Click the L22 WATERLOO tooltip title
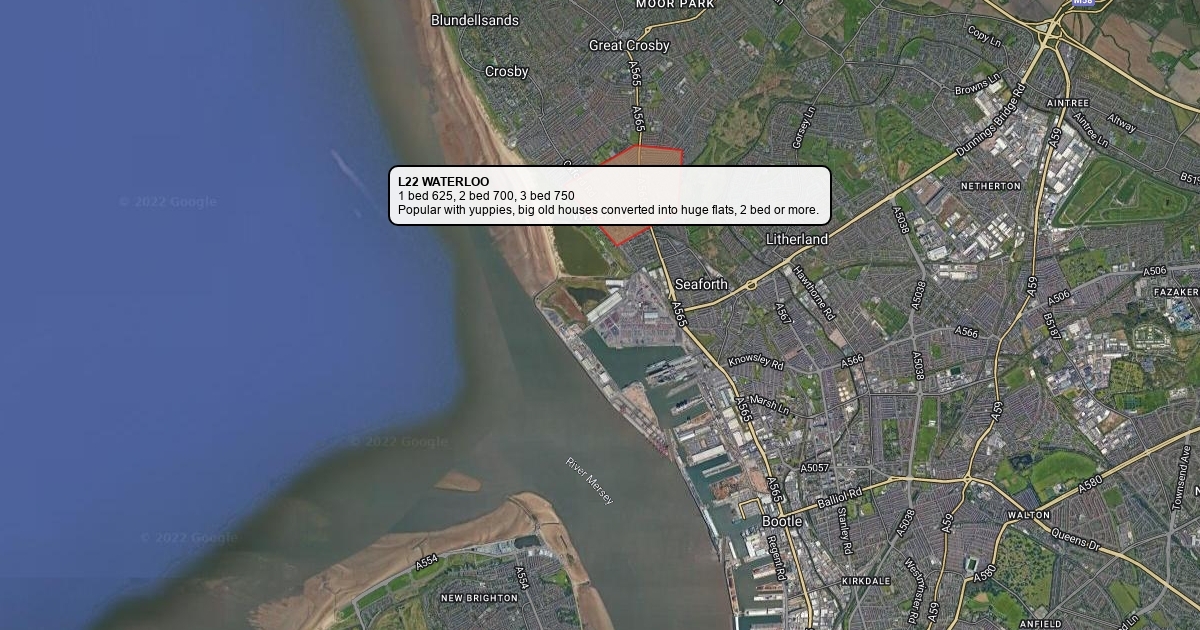 point(444,182)
